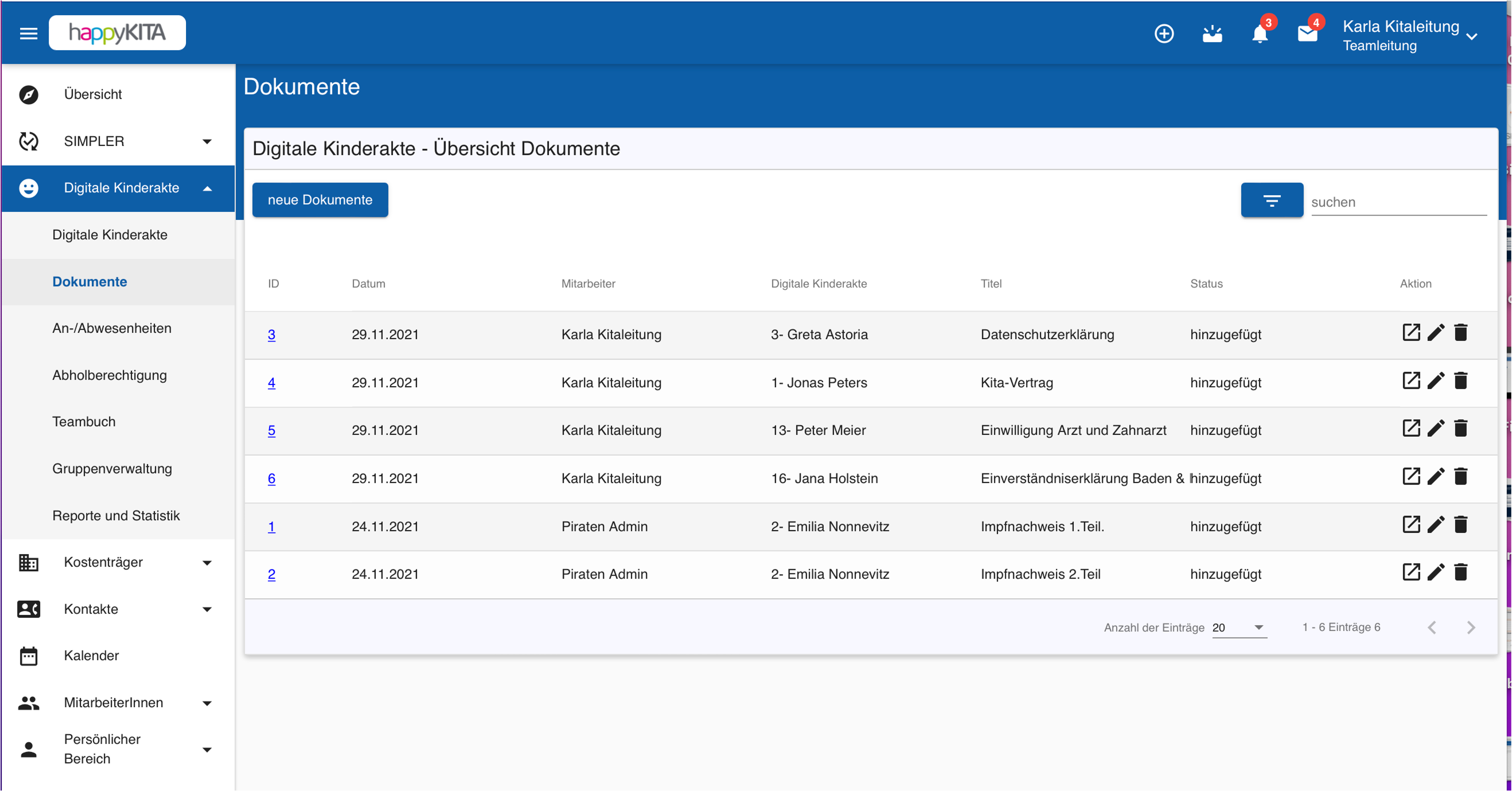Open document ID 2 link
1512x791 pixels.
271,574
